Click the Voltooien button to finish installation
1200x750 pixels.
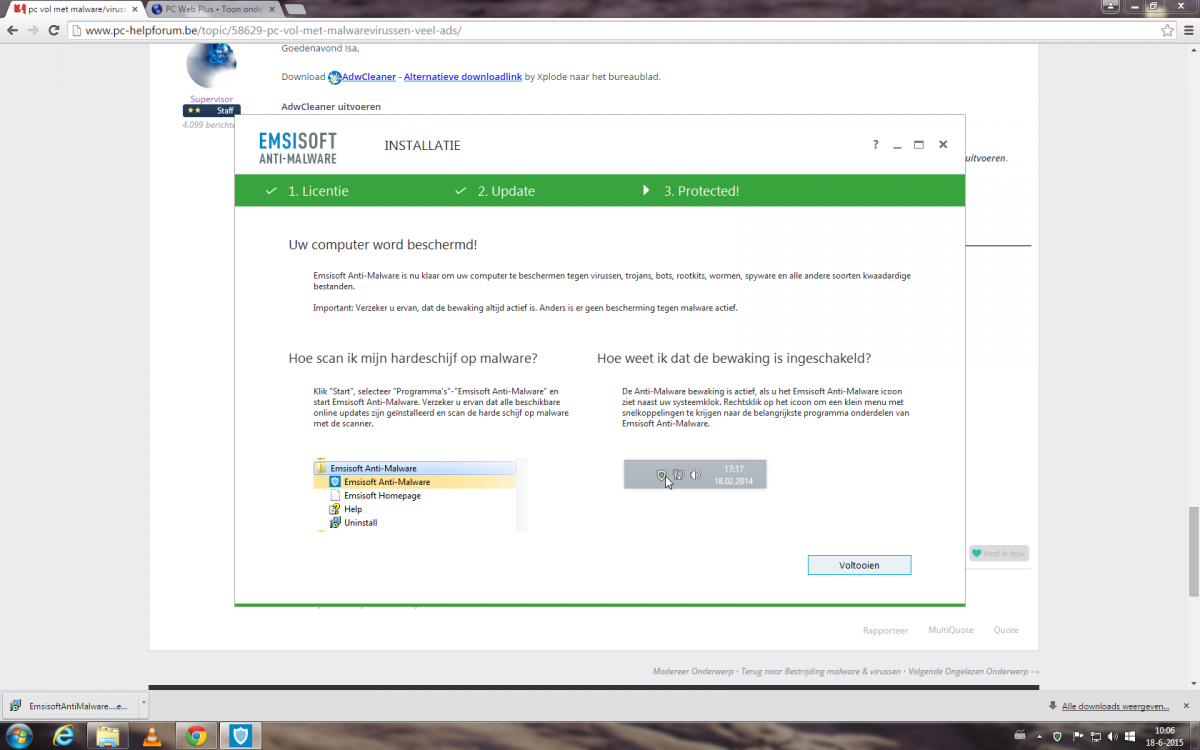click(x=859, y=565)
